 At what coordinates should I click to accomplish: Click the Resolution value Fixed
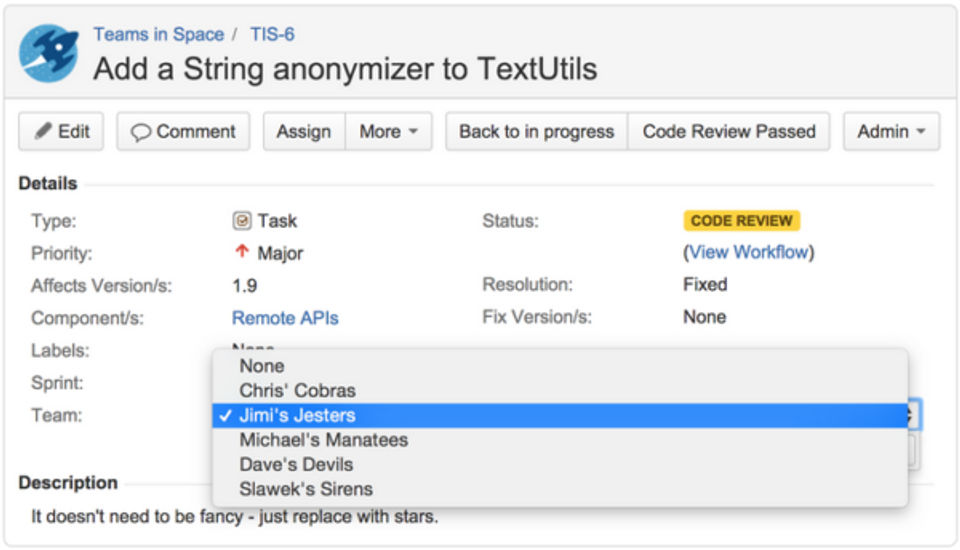coord(705,284)
